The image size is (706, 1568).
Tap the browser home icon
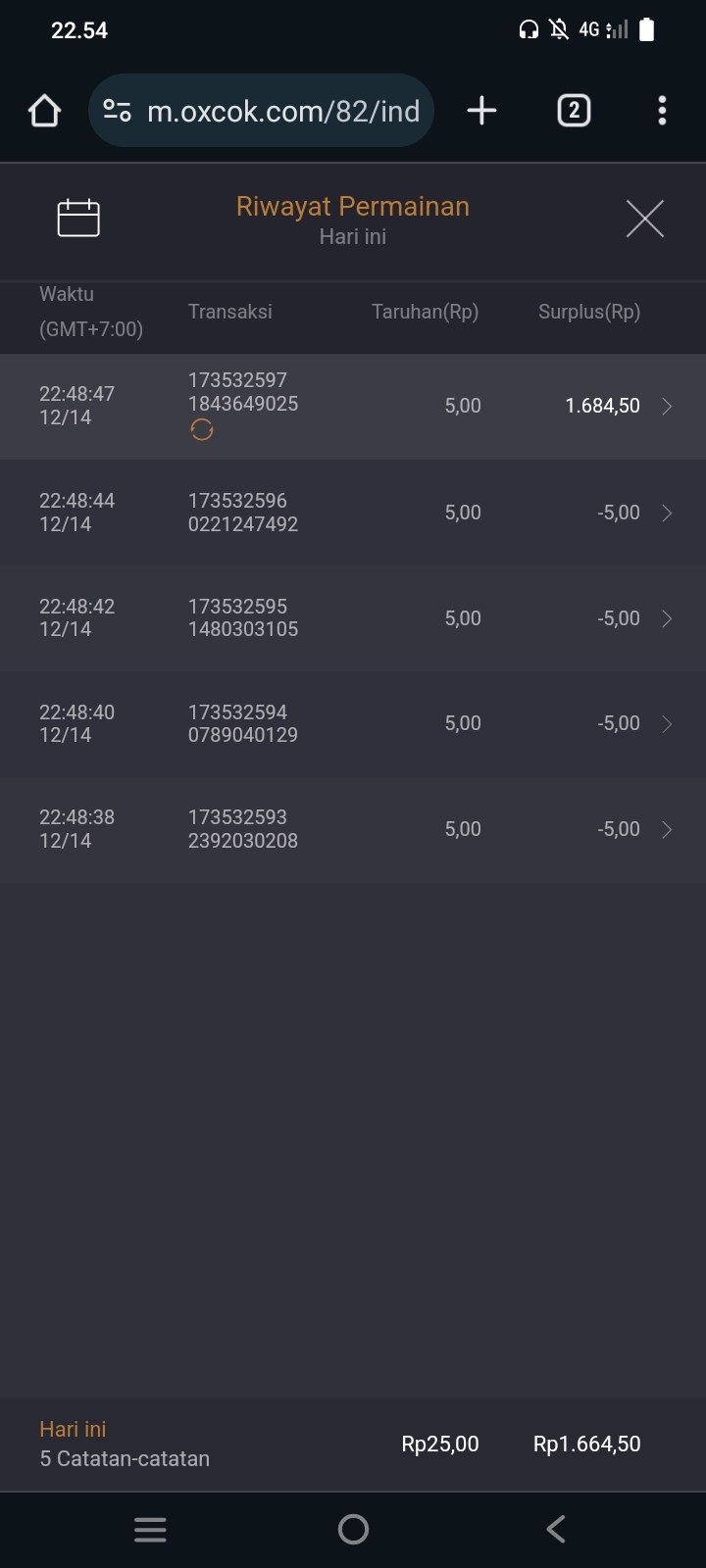(45, 111)
